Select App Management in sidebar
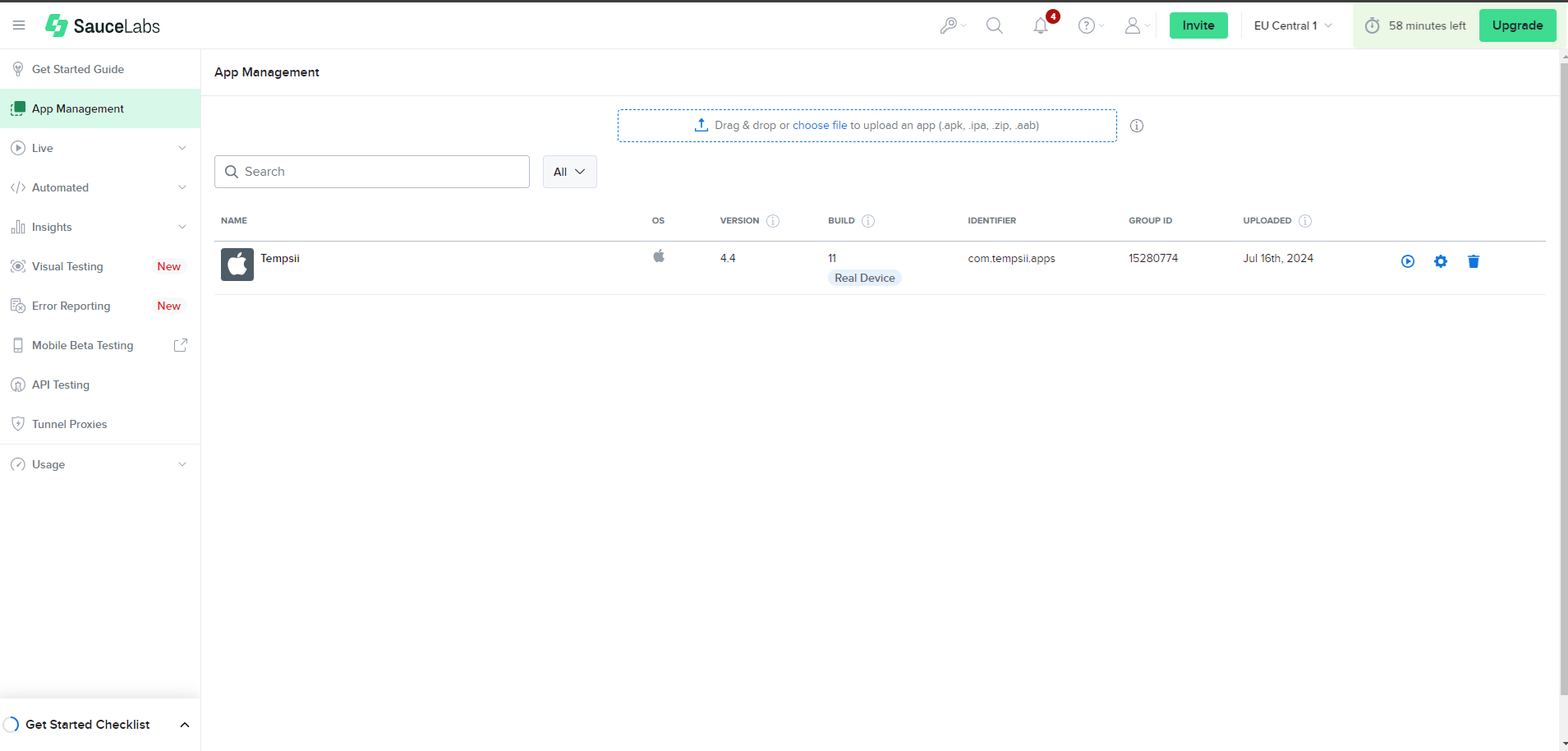1568x751 pixels. (100, 108)
